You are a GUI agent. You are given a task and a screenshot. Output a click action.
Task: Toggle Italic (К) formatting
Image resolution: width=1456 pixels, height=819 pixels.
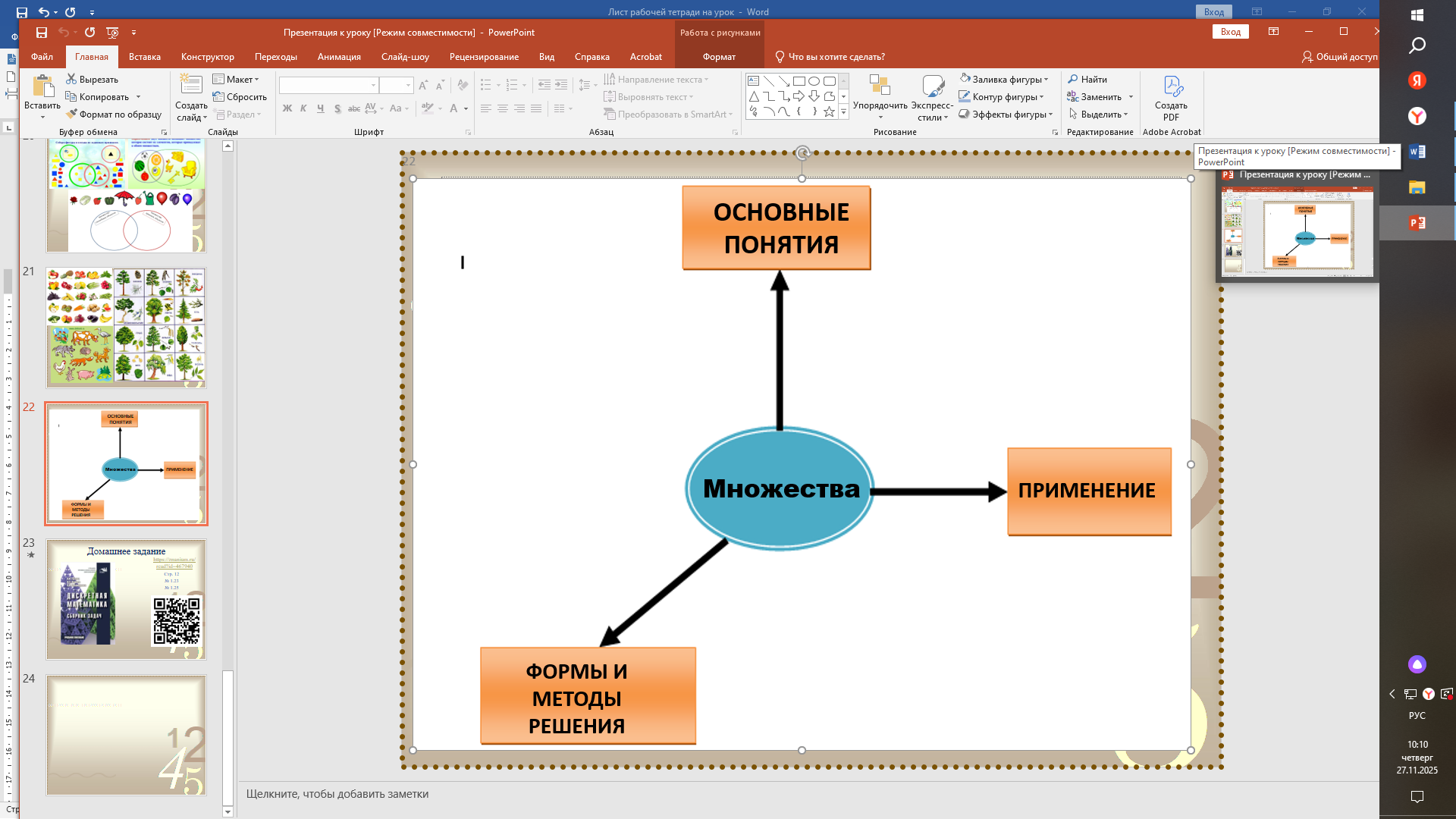[x=303, y=108]
